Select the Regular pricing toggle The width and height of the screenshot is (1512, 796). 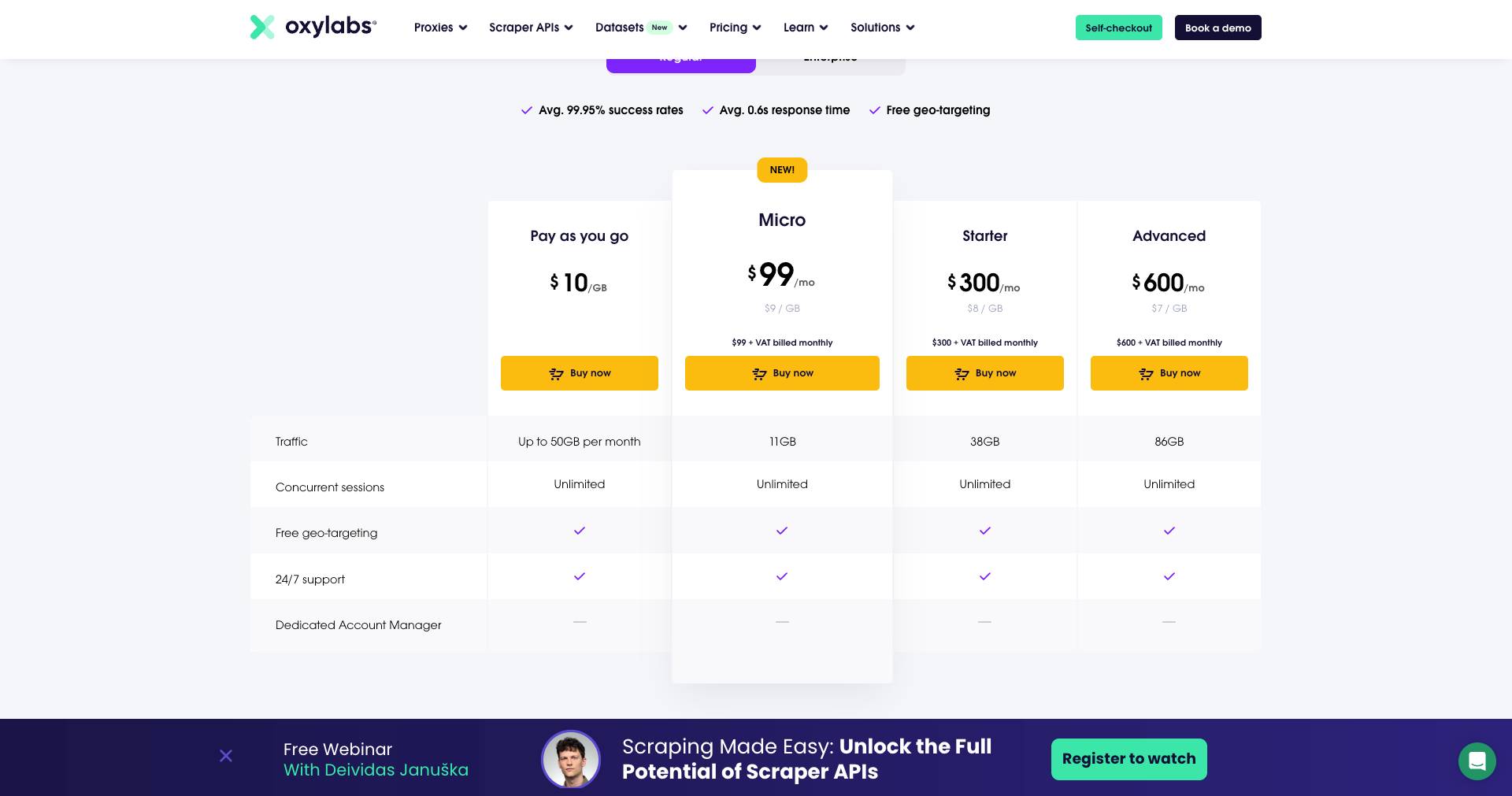coord(680,57)
